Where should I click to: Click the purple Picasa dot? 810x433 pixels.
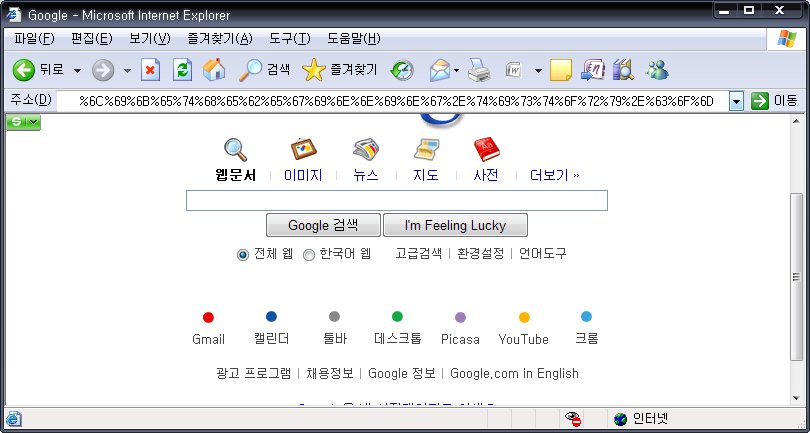pyautogui.click(x=460, y=317)
